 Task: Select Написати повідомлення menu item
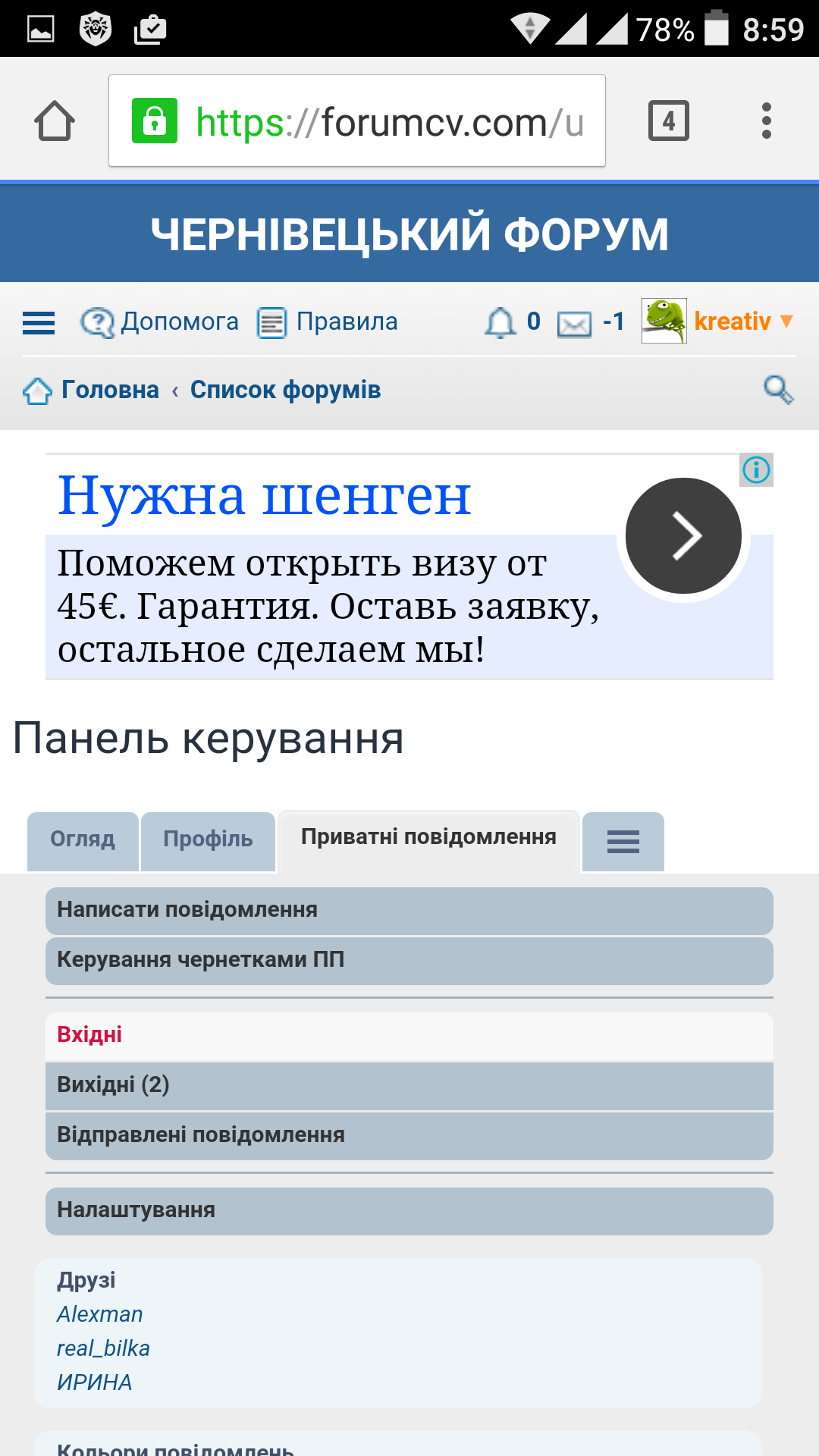click(409, 910)
